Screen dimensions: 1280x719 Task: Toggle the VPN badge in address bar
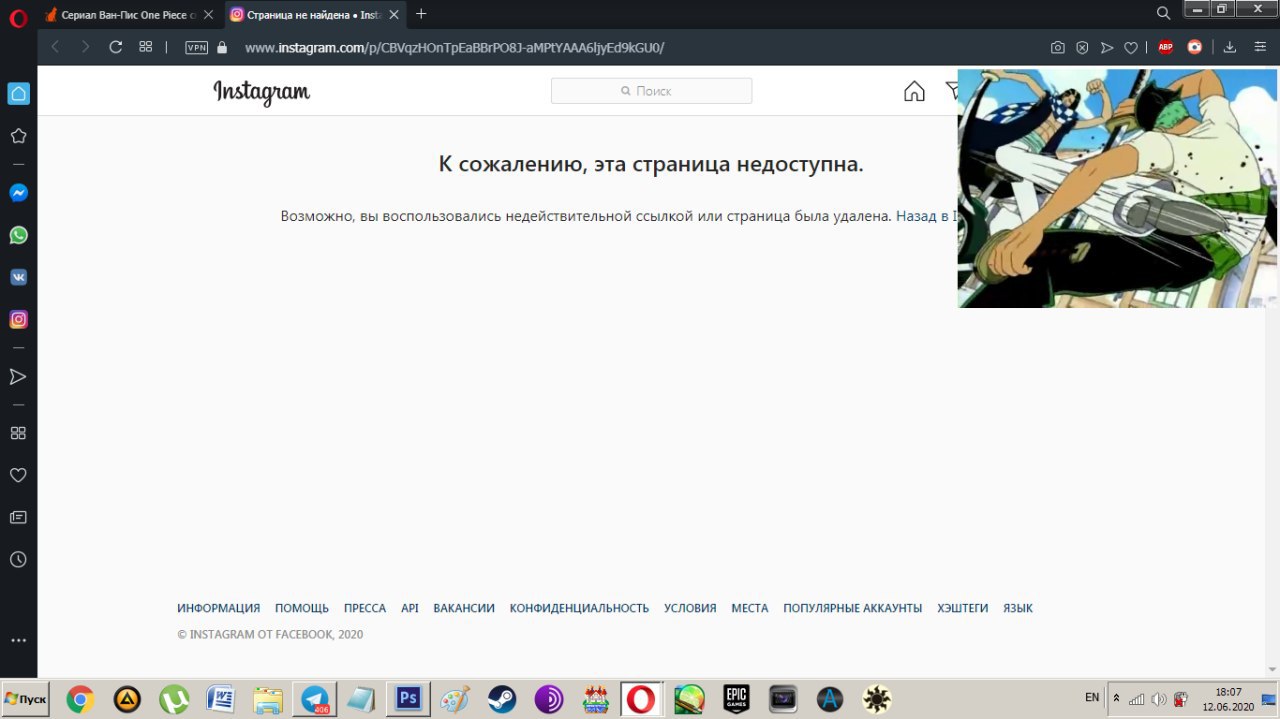[x=197, y=47]
